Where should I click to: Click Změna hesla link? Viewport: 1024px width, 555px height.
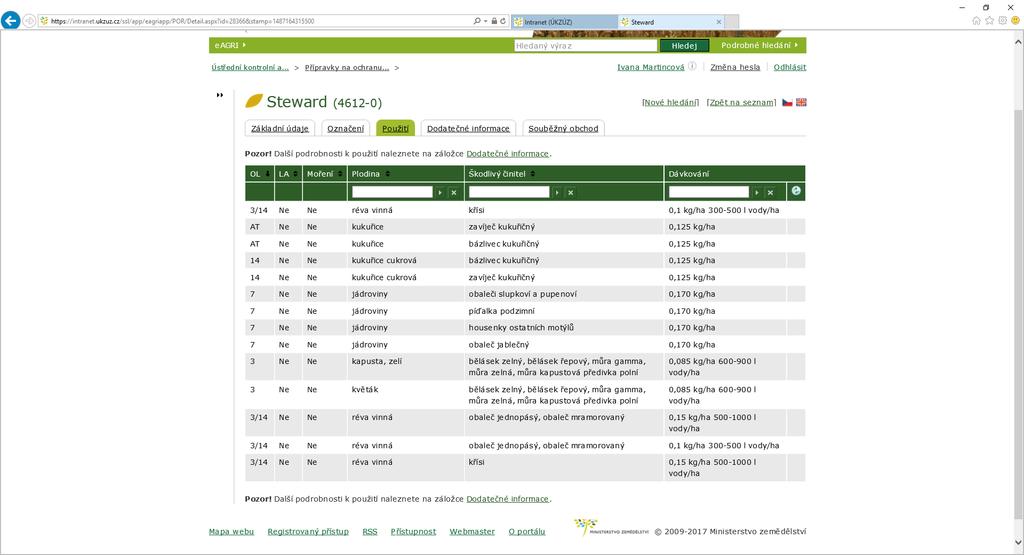(735, 67)
